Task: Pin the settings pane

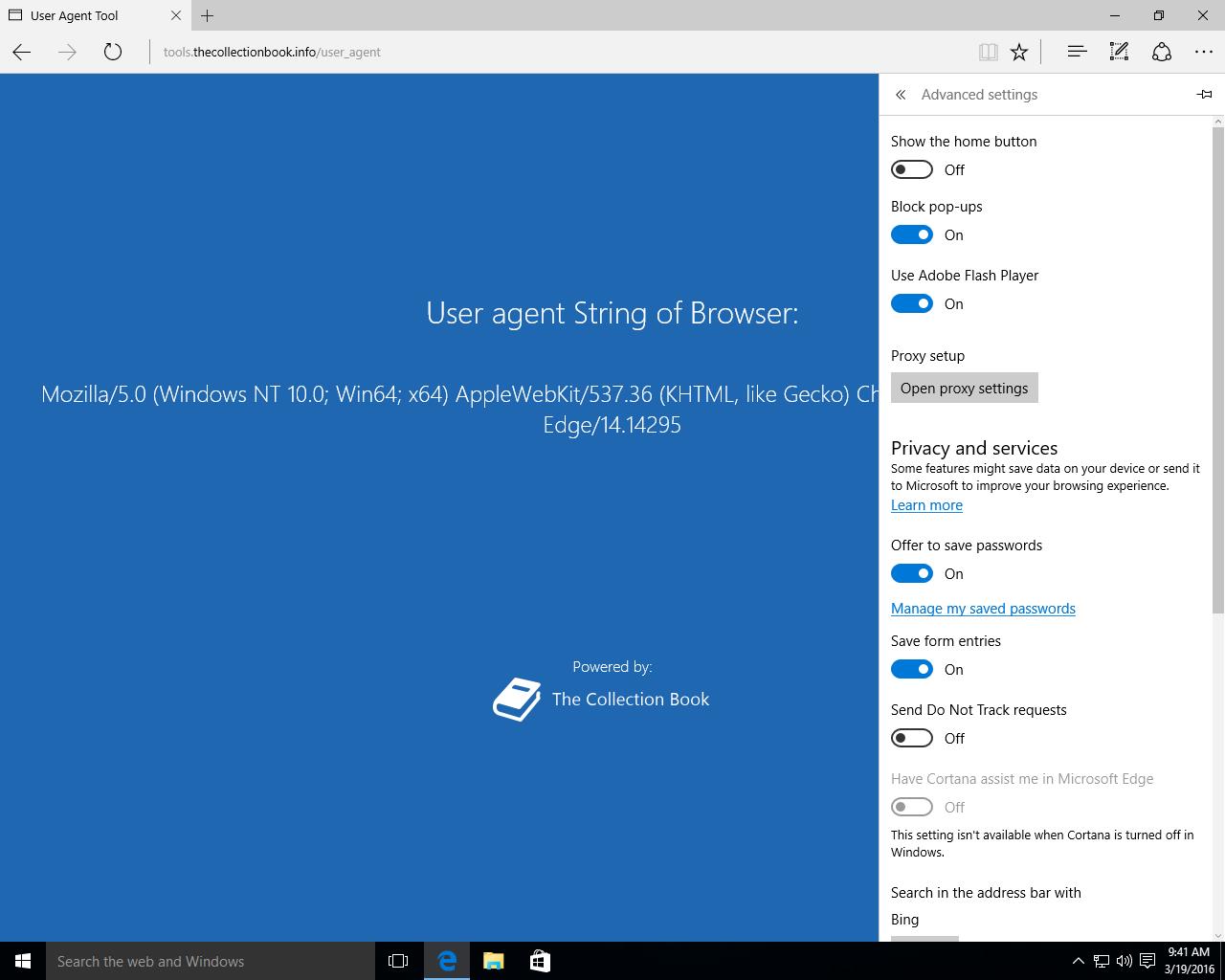Action: (1204, 94)
